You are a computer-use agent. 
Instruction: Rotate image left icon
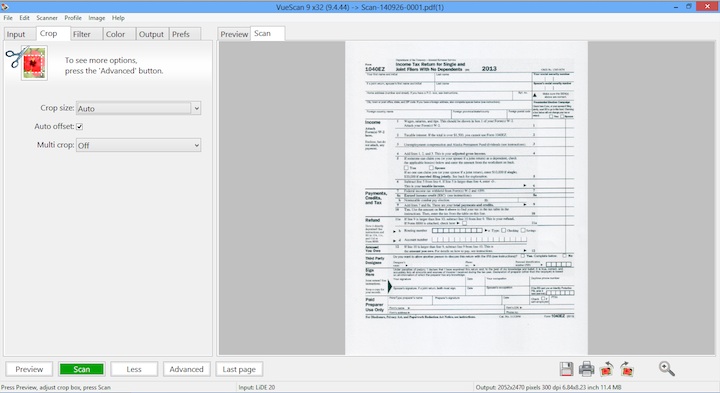click(607, 369)
